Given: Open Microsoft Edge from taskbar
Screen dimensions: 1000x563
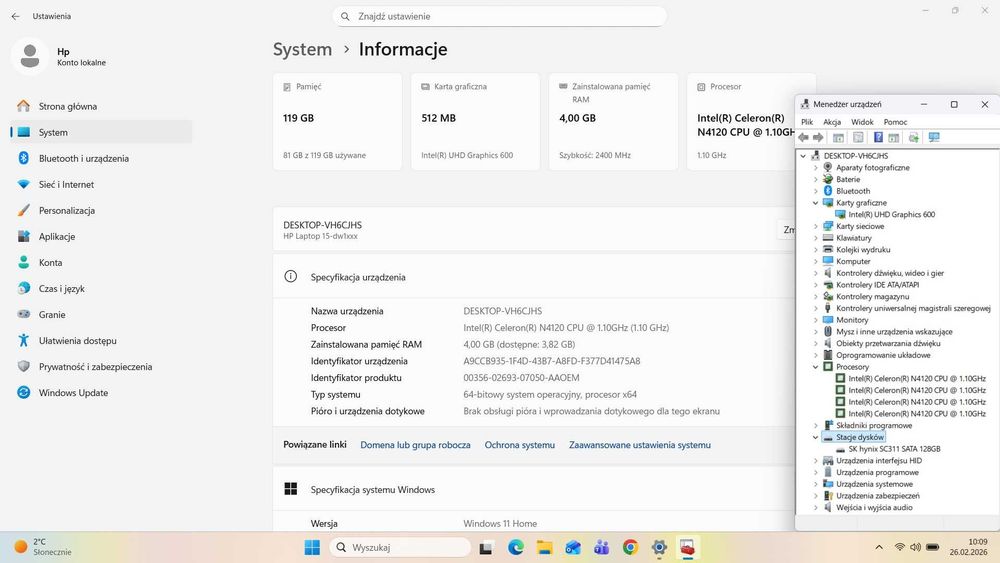Looking at the screenshot, I should (x=516, y=547).
